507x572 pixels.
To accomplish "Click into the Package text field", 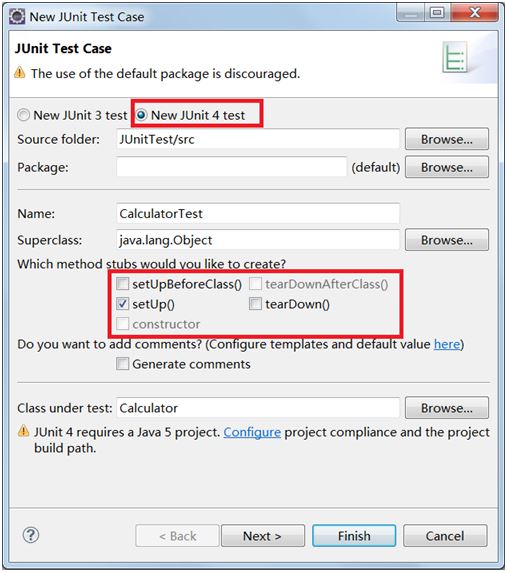I will coord(231,167).
